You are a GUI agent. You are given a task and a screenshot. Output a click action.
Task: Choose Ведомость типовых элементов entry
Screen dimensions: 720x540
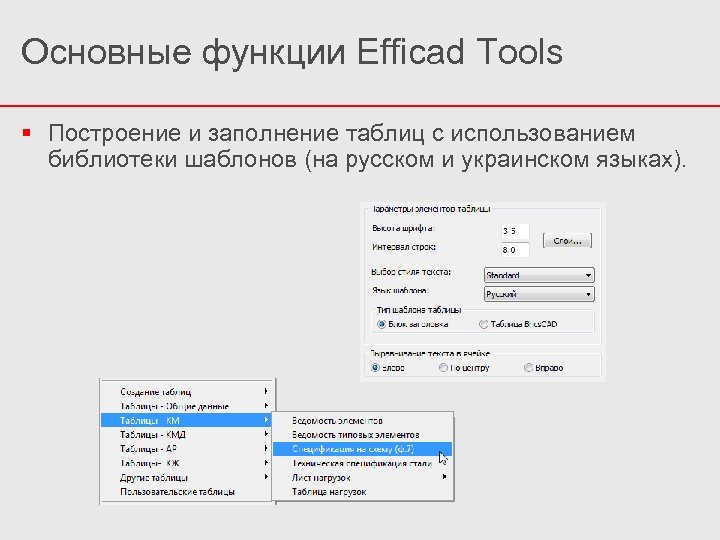(x=363, y=434)
